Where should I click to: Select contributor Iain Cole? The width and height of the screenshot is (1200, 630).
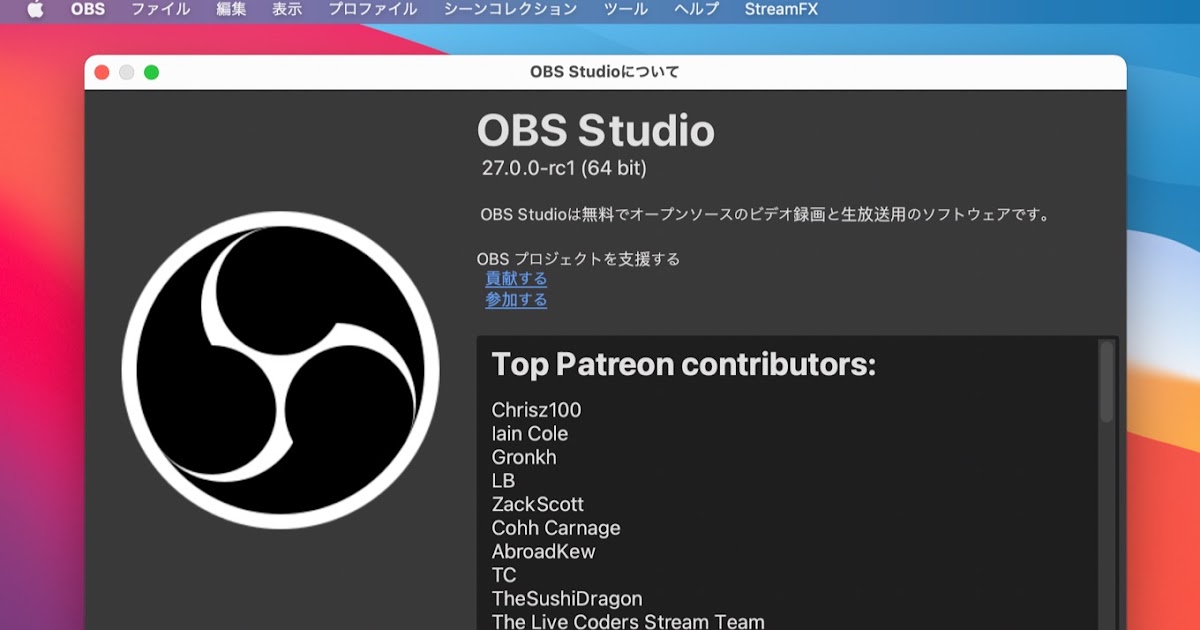530,434
